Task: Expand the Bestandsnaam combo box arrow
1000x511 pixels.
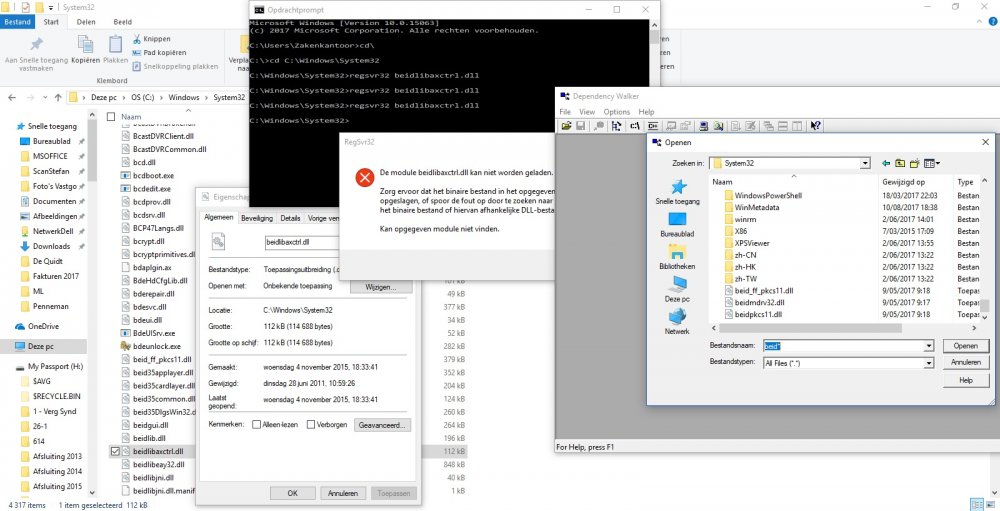Action: [x=929, y=346]
